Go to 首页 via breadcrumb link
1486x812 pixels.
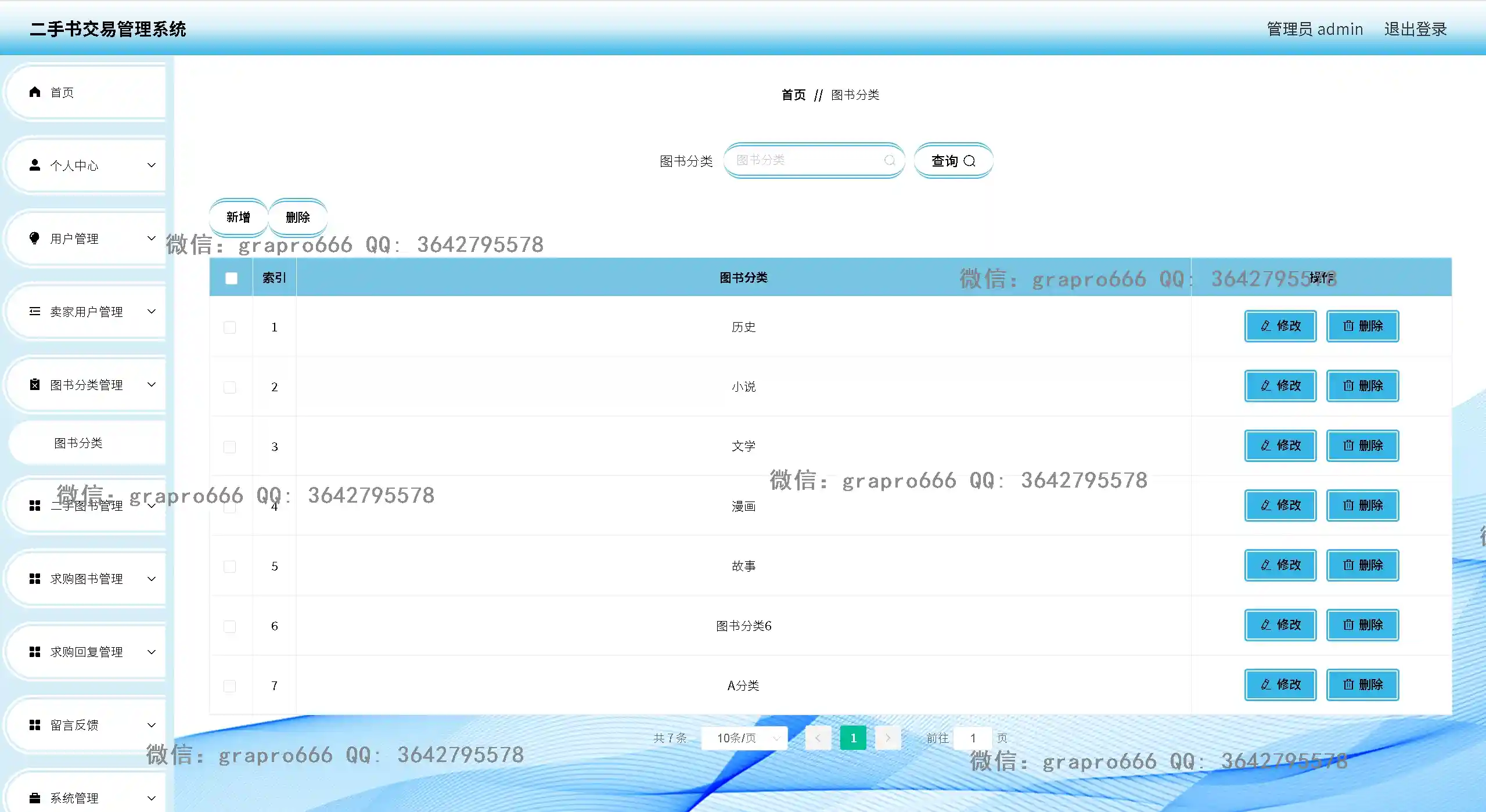793,95
